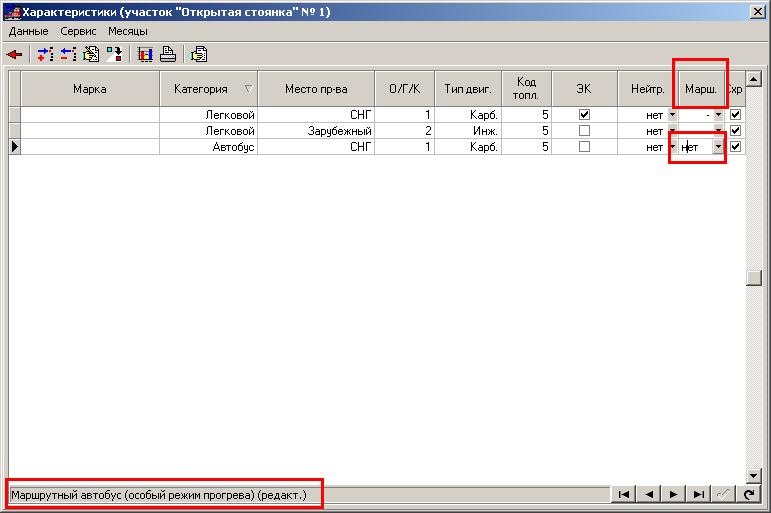Click the vertical scrollbar down arrow
The width and height of the screenshot is (771, 513).
tap(755, 475)
